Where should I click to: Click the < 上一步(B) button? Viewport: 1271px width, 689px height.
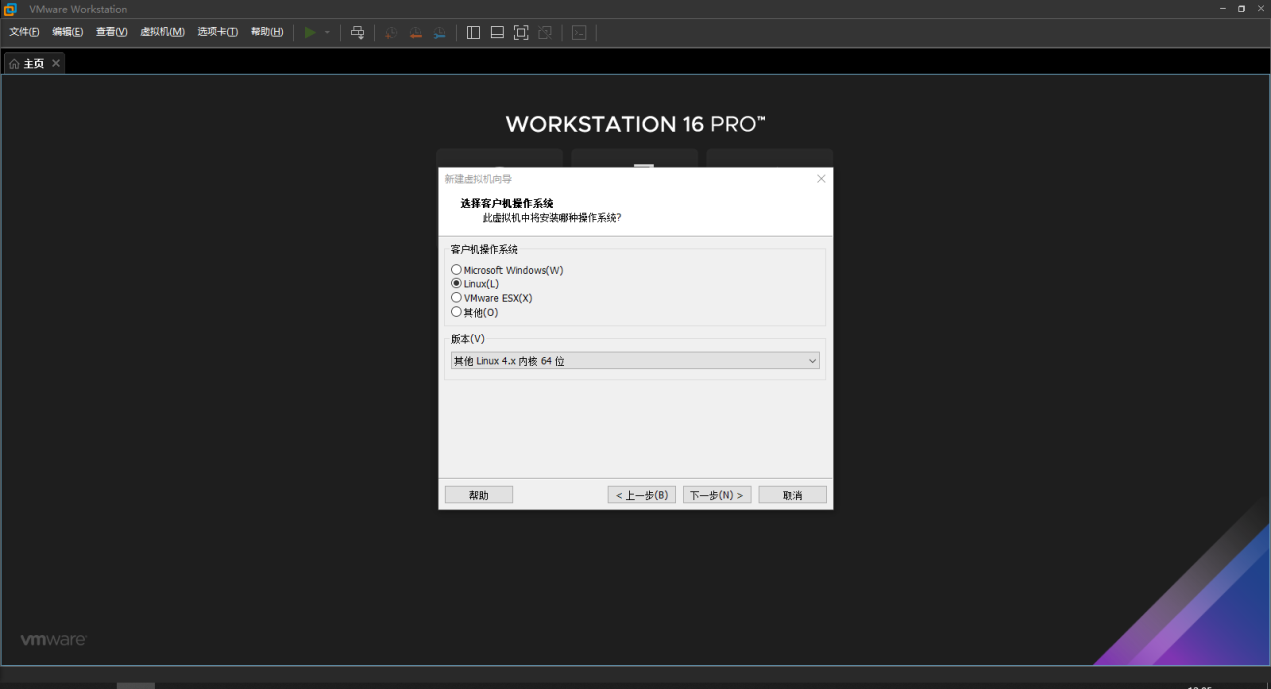642,495
